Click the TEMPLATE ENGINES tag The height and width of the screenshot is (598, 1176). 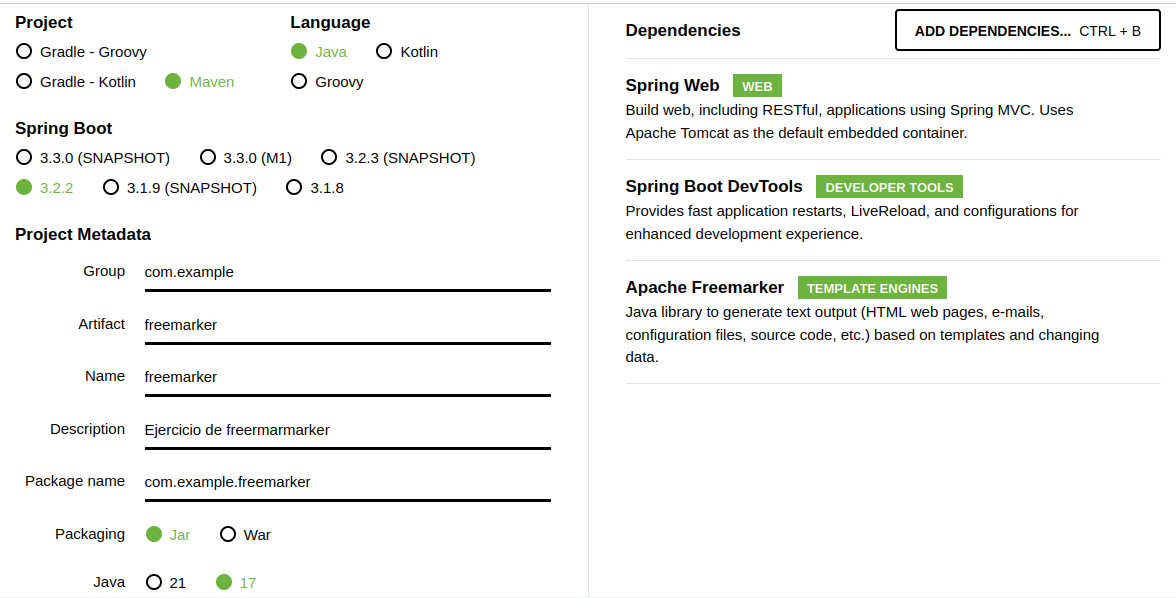(x=872, y=288)
